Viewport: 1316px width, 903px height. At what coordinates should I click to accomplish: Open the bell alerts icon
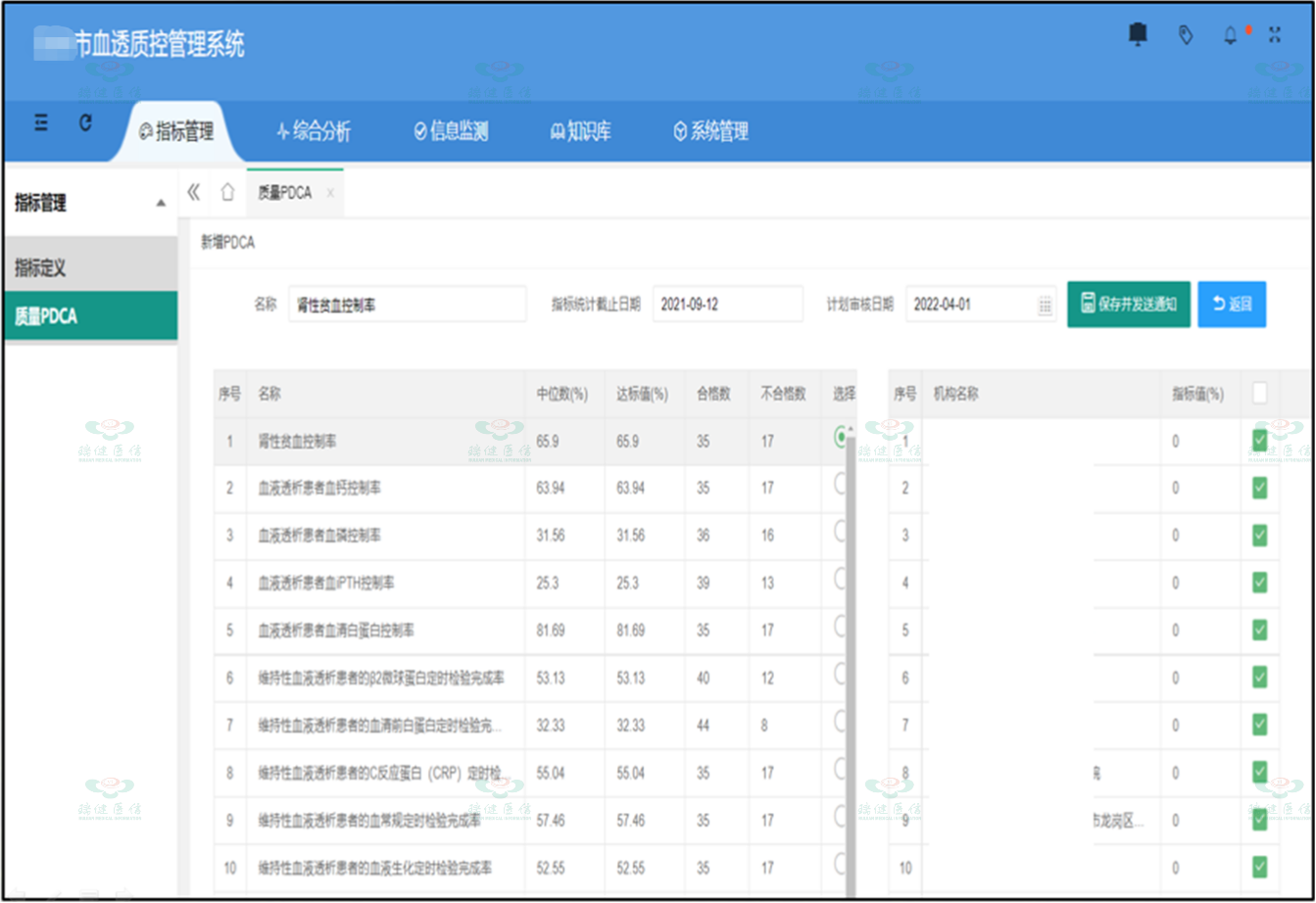click(1231, 35)
